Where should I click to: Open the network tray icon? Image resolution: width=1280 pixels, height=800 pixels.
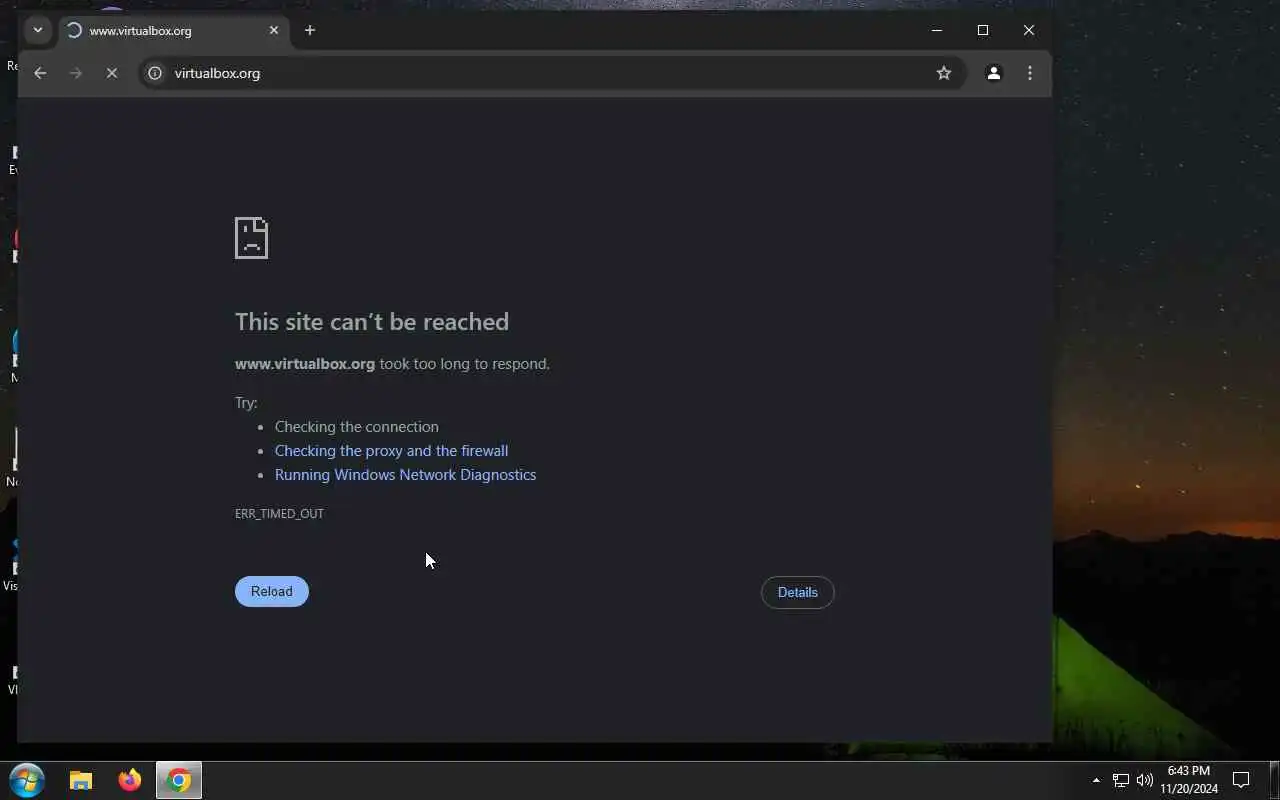pyautogui.click(x=1121, y=780)
